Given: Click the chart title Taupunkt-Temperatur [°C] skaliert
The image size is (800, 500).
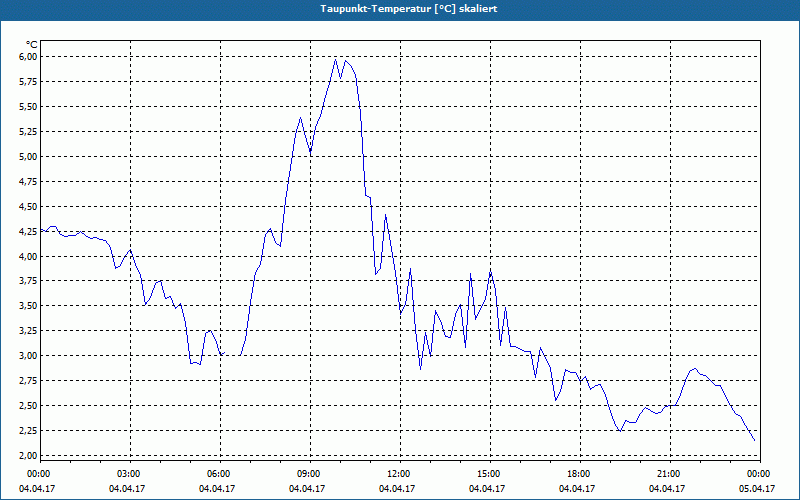Looking at the screenshot, I should pyautogui.click(x=409, y=9).
